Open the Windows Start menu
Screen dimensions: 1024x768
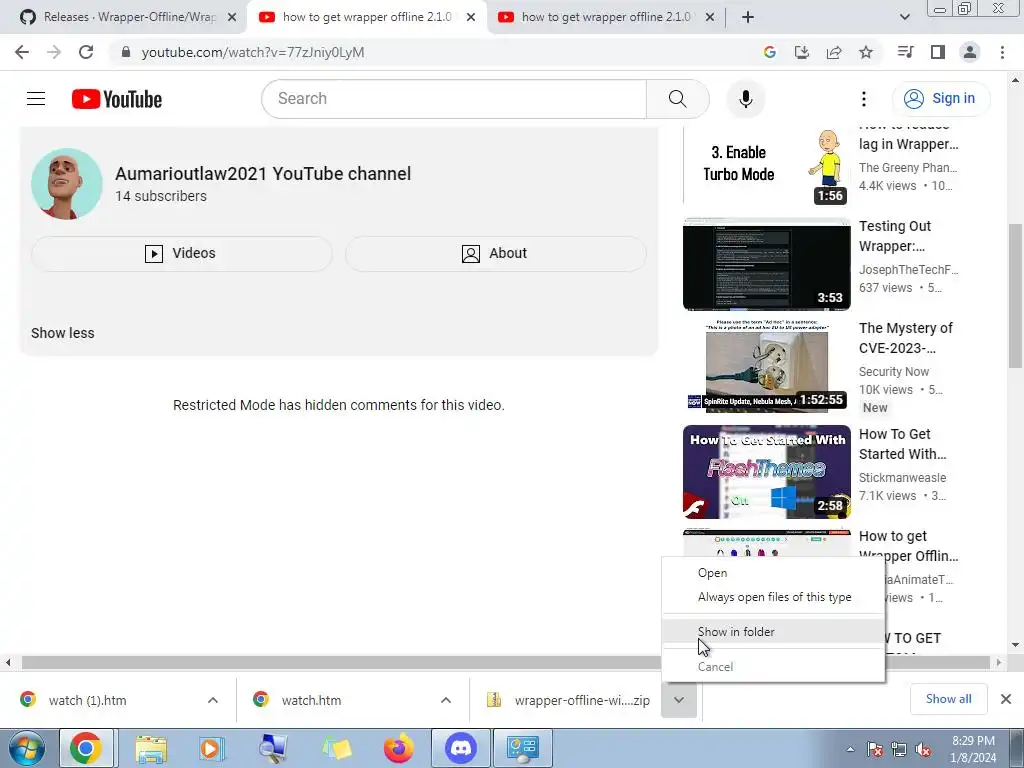(26, 748)
